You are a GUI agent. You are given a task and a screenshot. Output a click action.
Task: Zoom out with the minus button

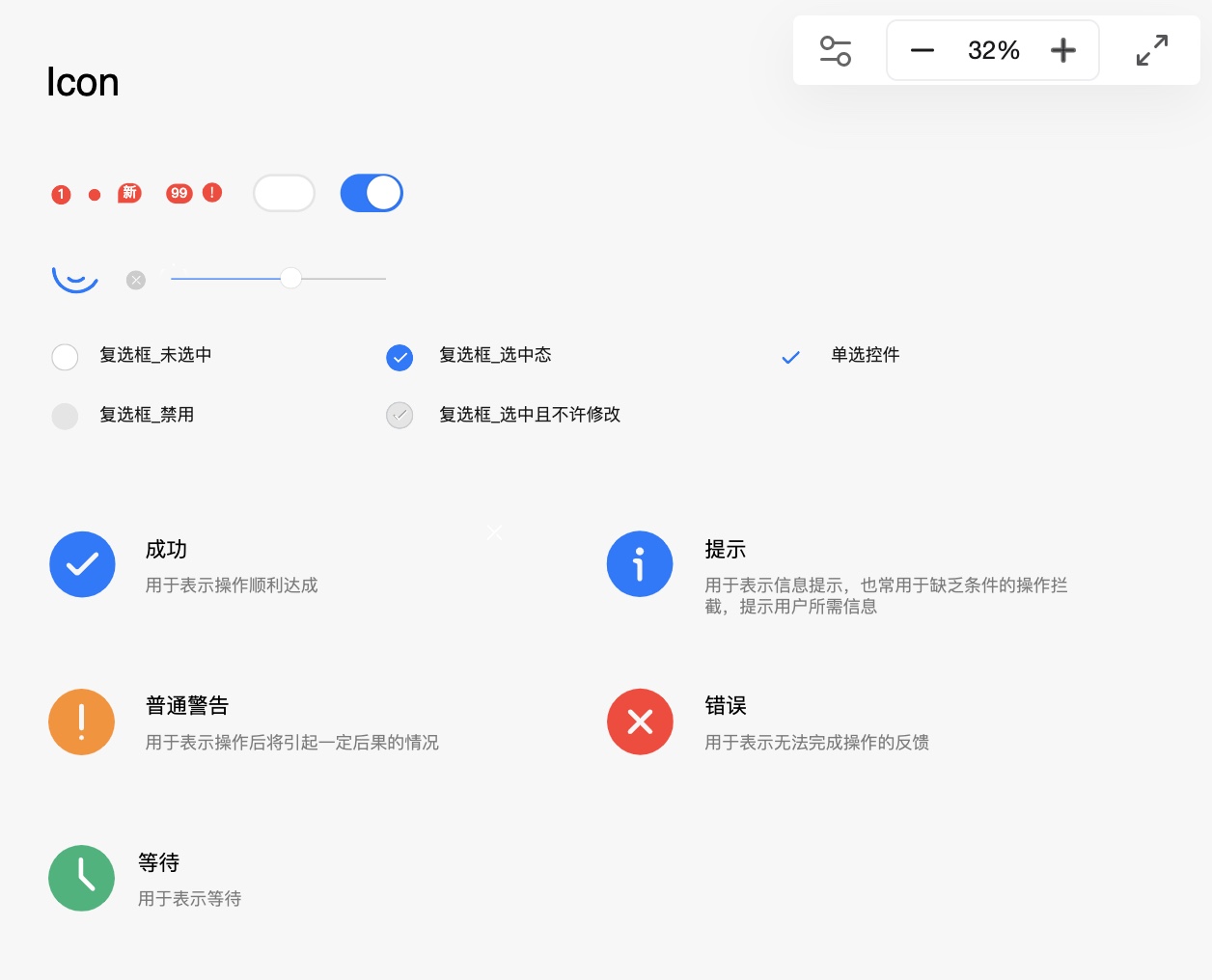923,50
